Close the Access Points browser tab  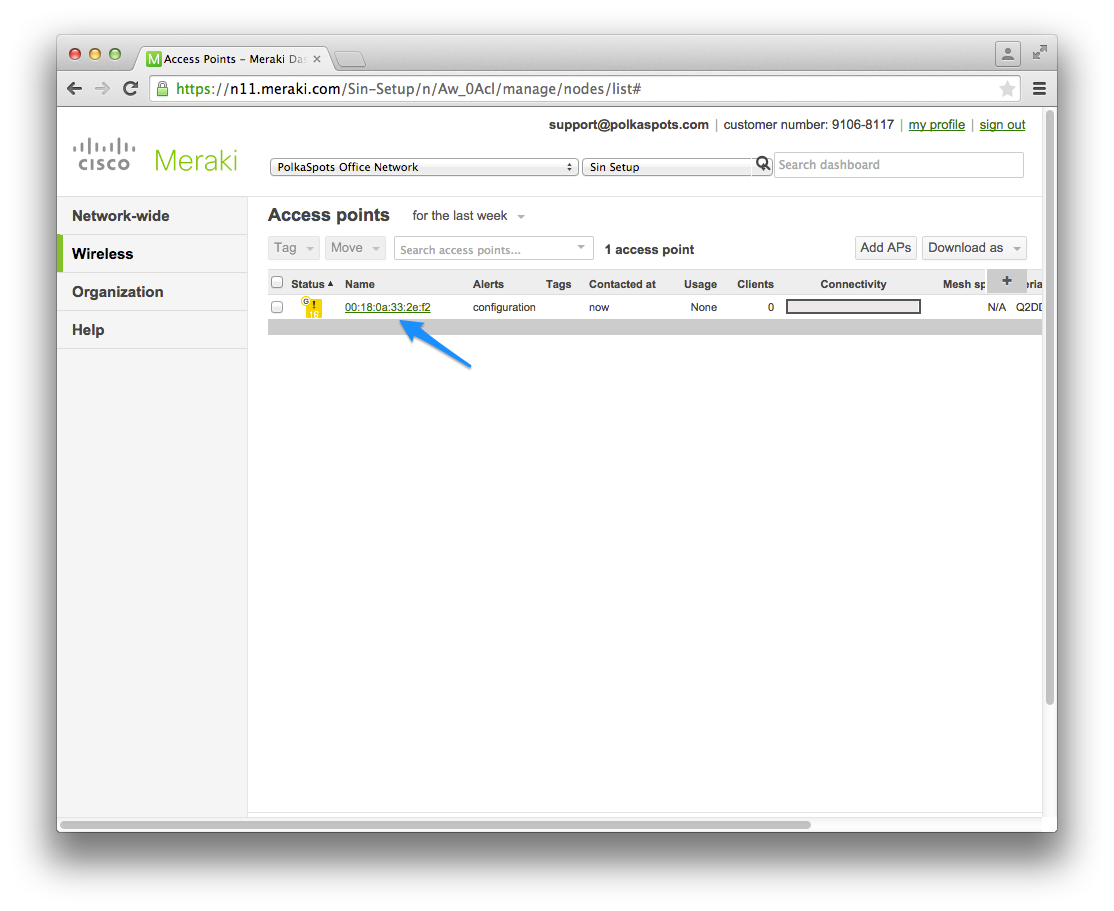click(x=317, y=59)
